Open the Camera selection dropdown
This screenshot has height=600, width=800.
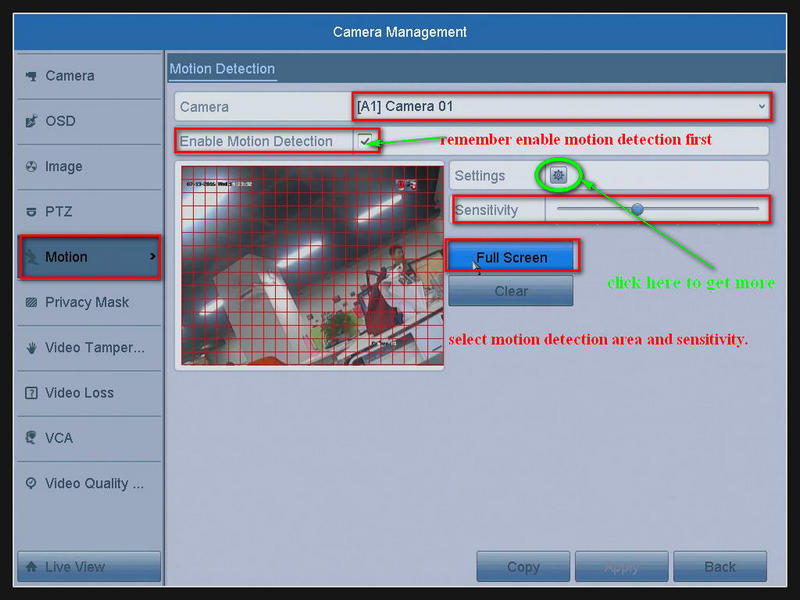(561, 107)
